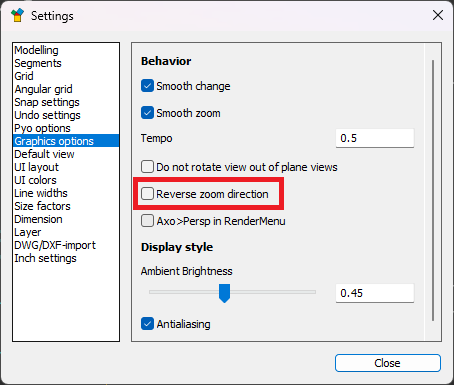
Task: Click the Ambient Brightness value field
Action: (375, 293)
